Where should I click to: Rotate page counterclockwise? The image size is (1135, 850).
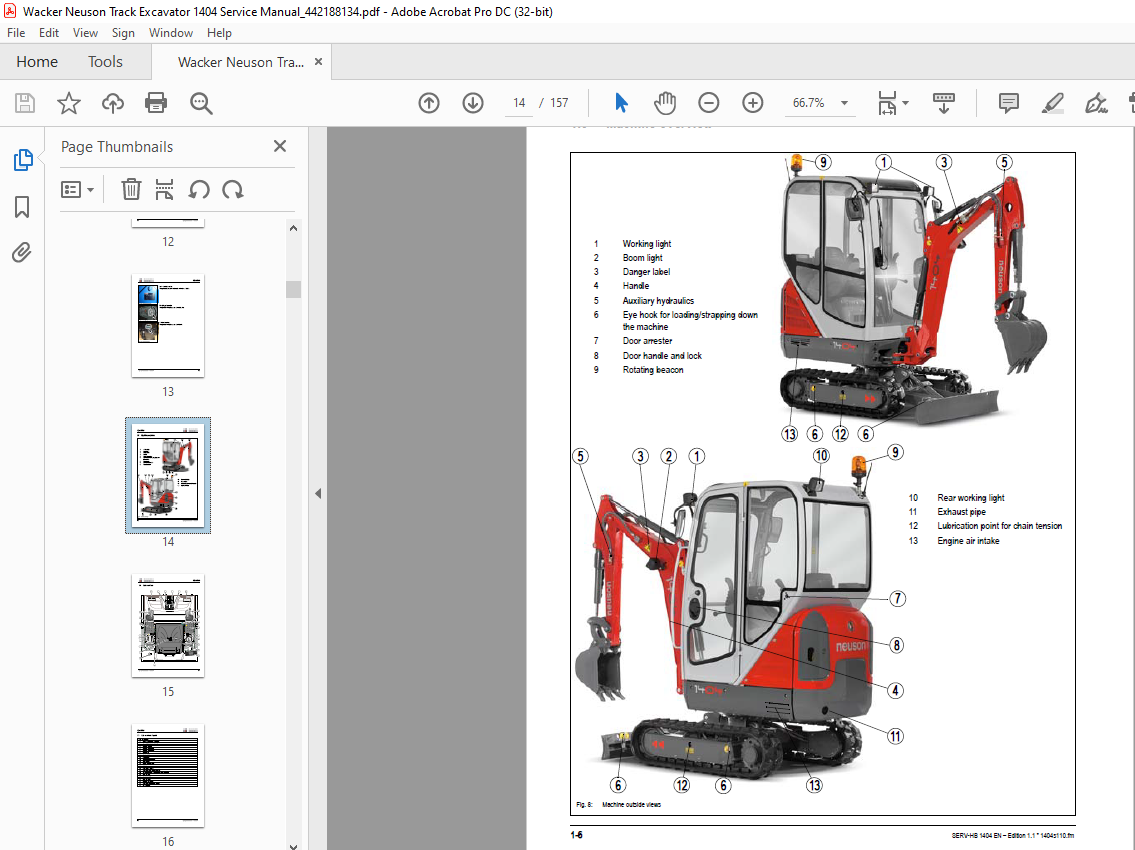[199, 190]
